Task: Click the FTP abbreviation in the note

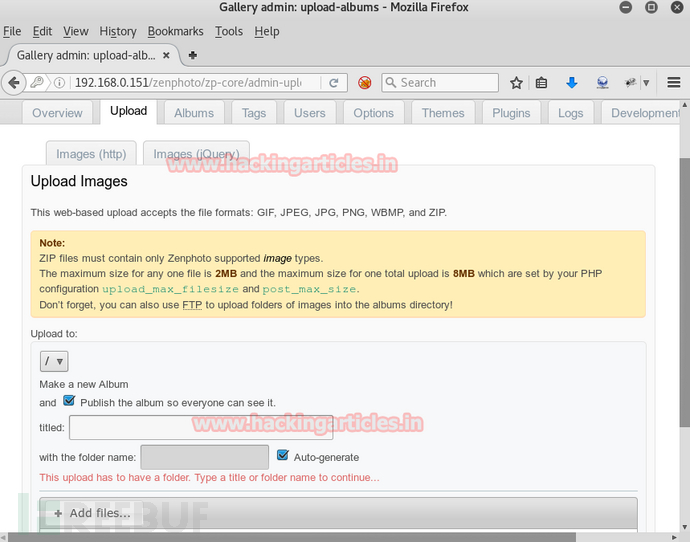Action: pyautogui.click(x=192, y=304)
